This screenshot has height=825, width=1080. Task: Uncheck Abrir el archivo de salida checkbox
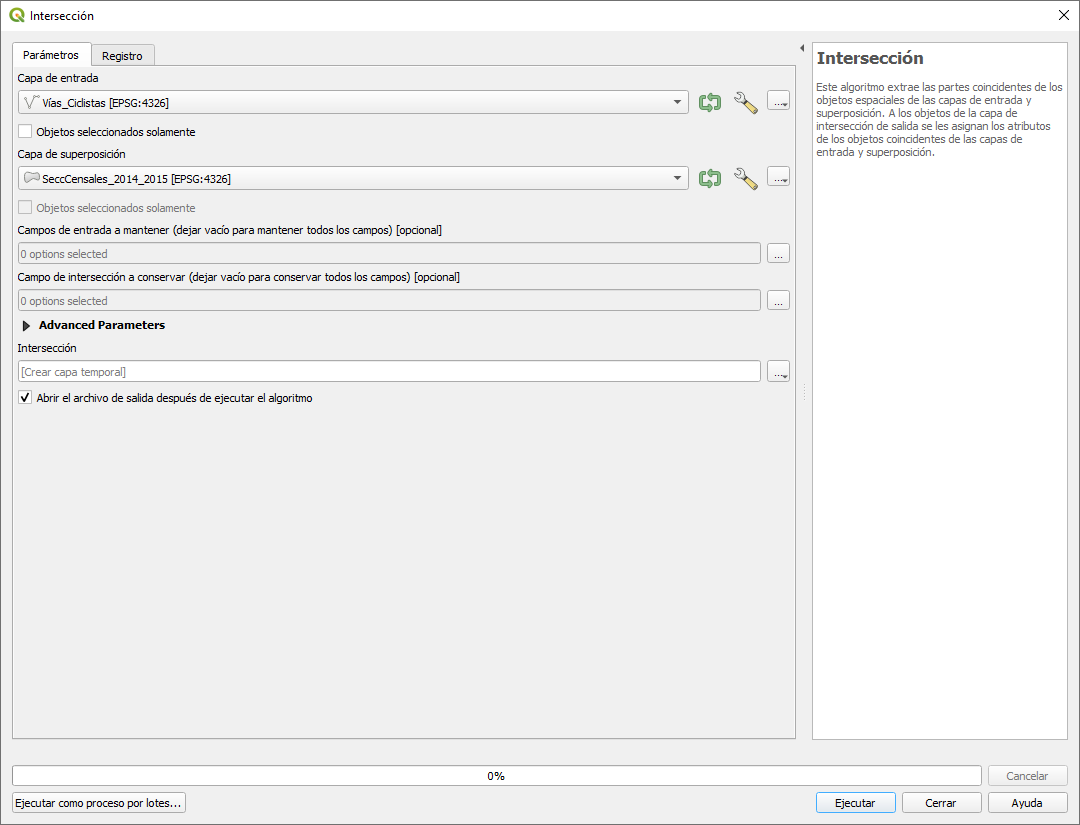pos(25,397)
